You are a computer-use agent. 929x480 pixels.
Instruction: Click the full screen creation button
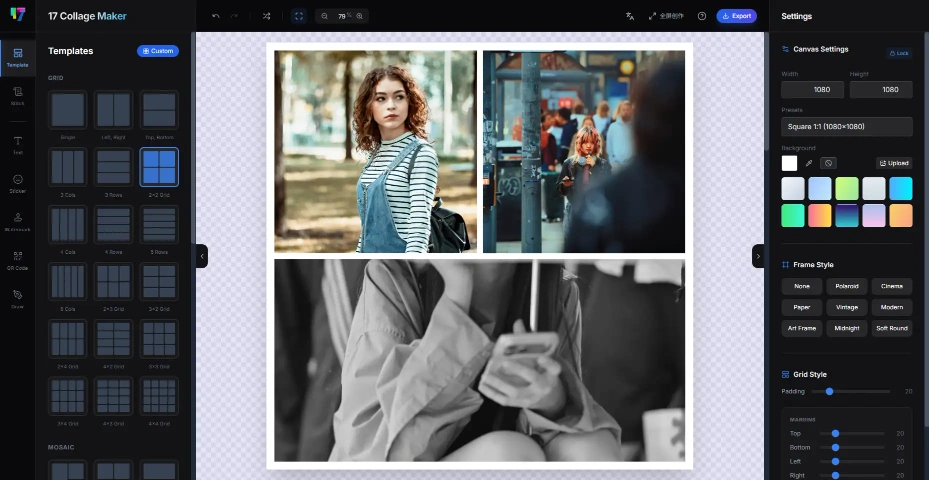(x=666, y=16)
